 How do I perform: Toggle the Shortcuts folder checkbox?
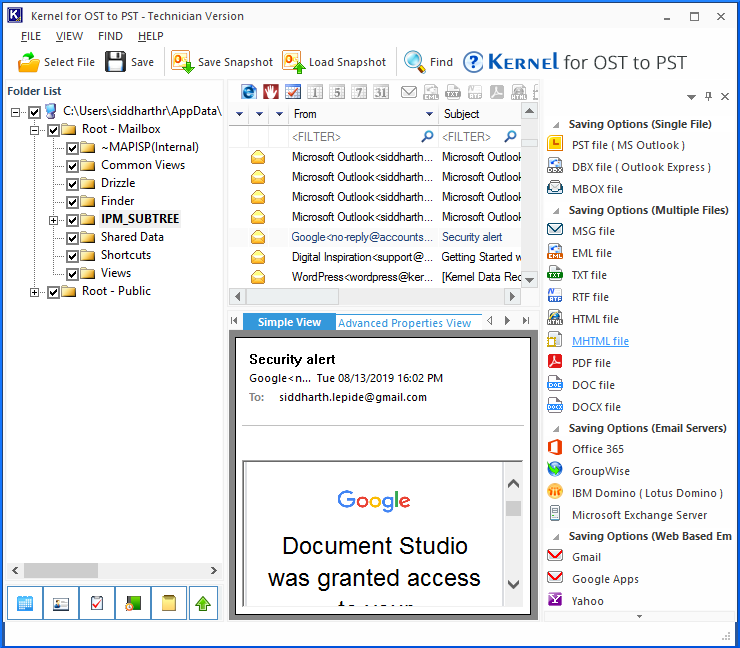pyautogui.click(x=72, y=256)
